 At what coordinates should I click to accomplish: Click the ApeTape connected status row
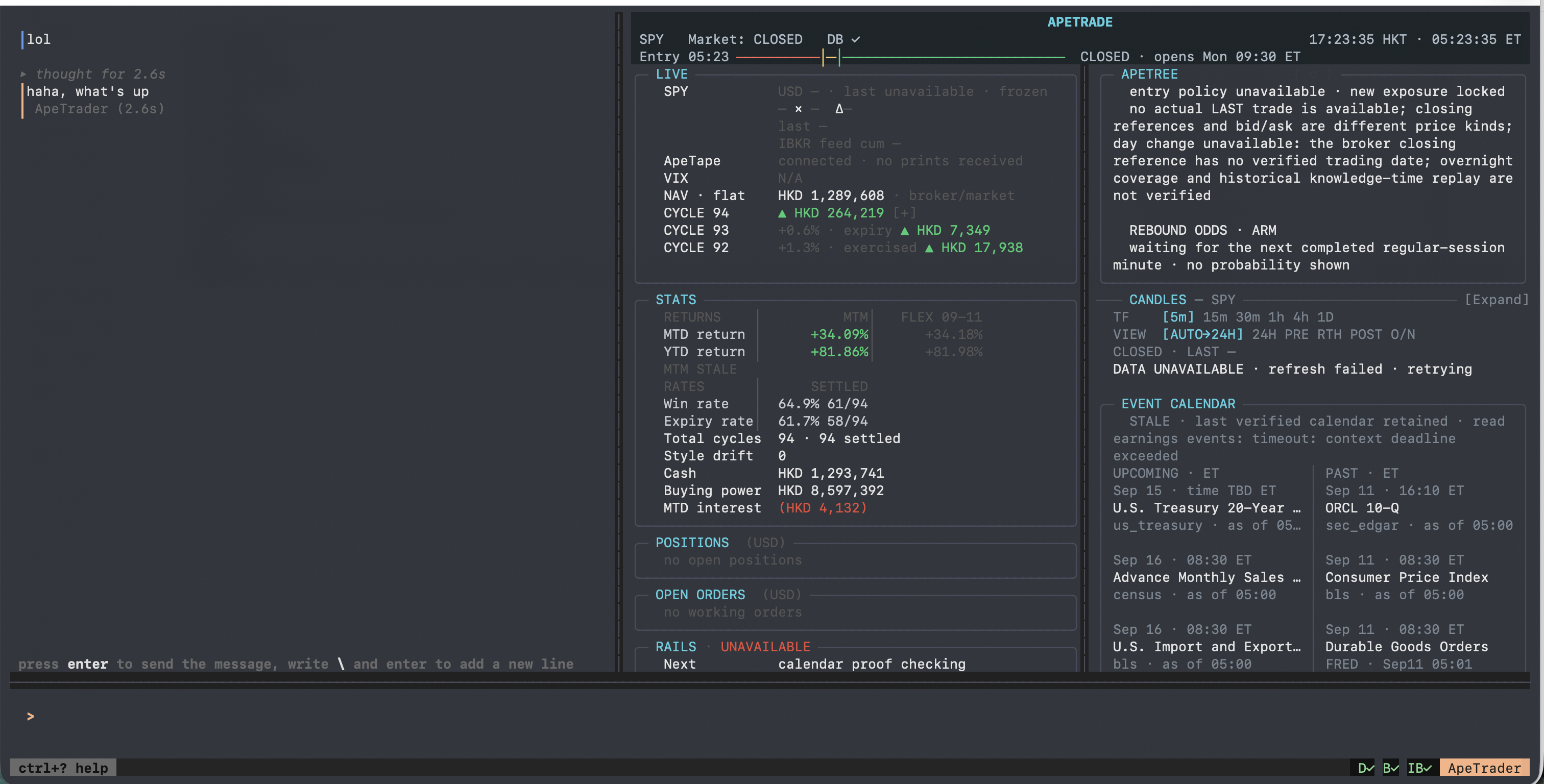(x=843, y=161)
